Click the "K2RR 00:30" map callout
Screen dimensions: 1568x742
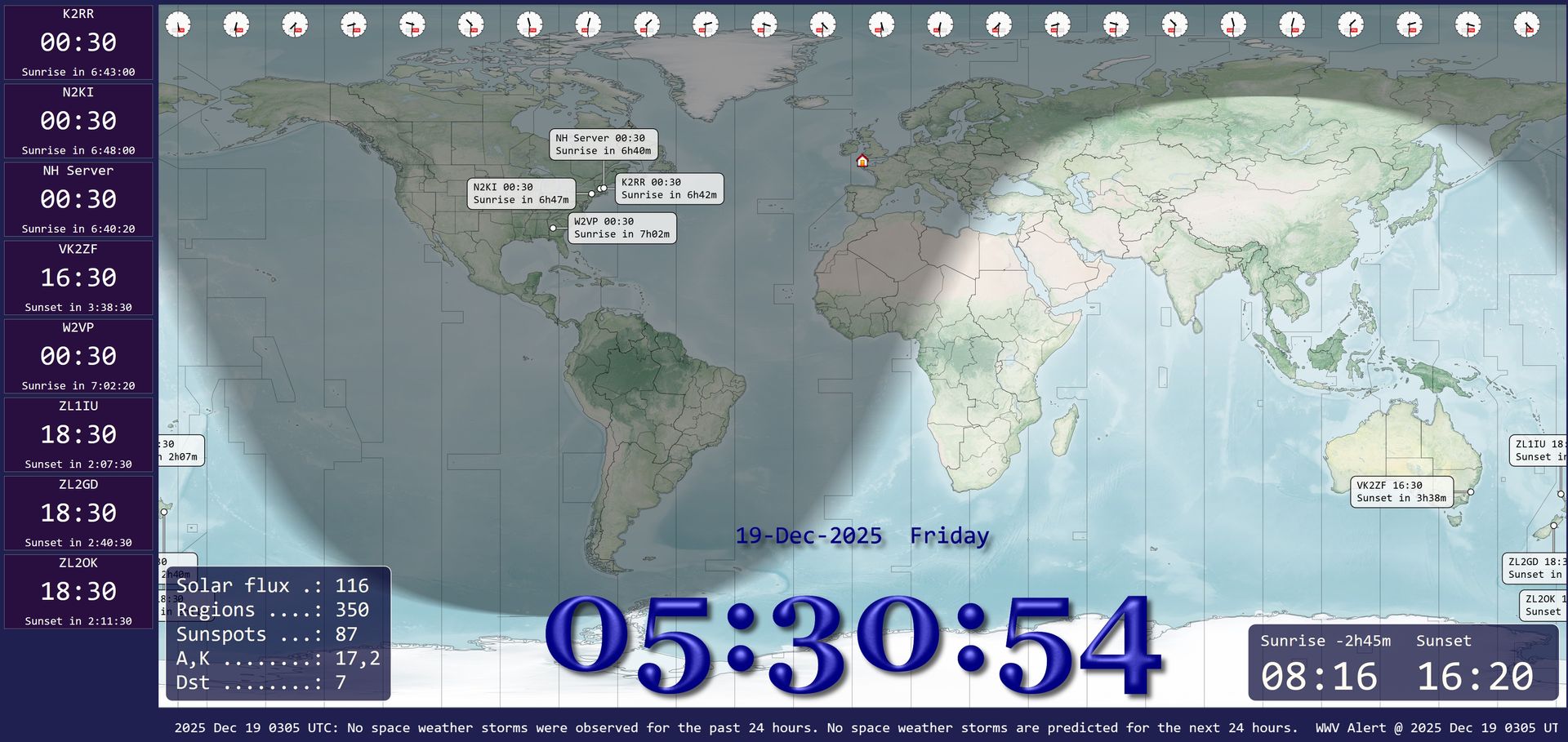669,189
